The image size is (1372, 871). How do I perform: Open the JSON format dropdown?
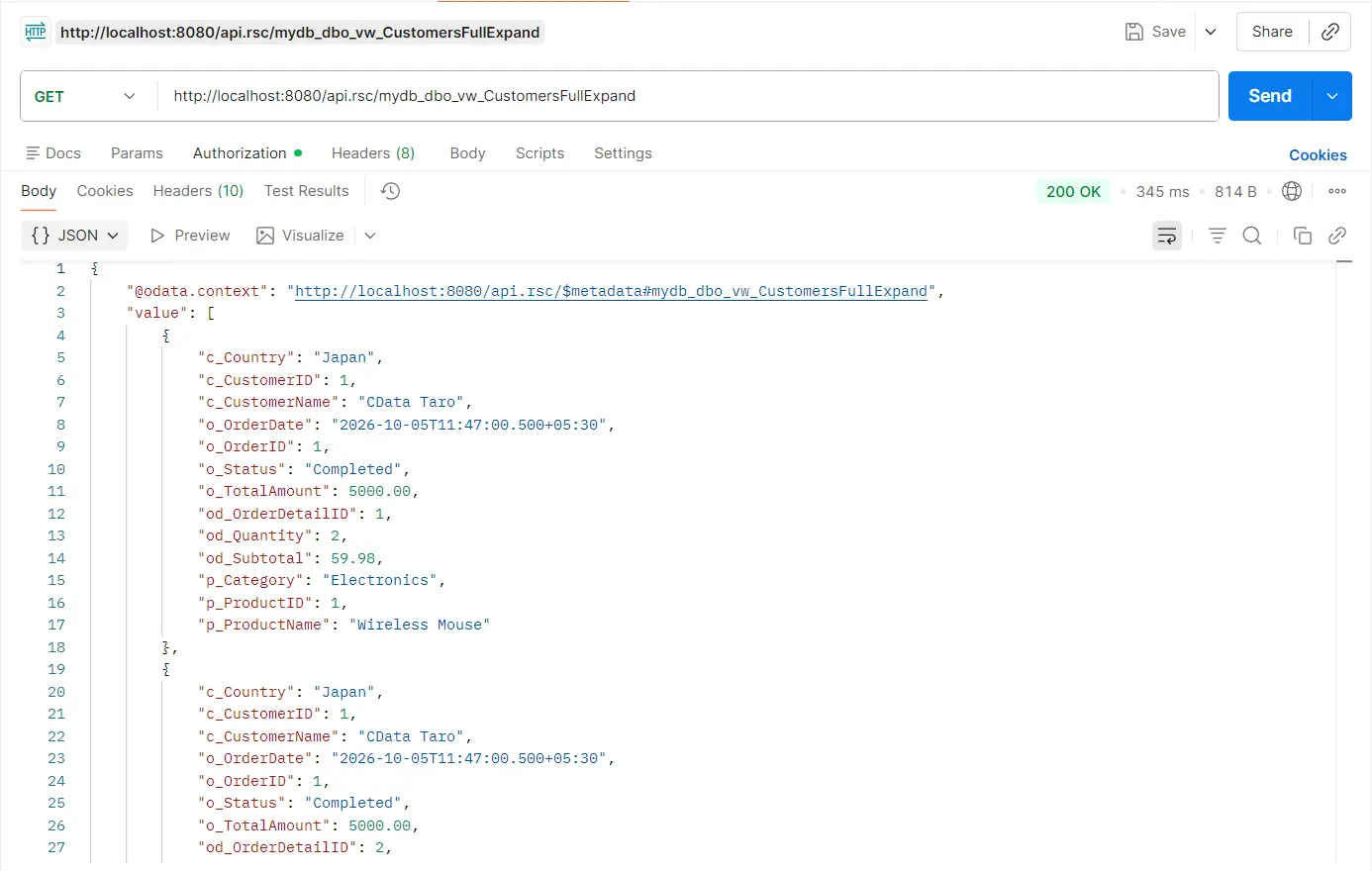76,236
